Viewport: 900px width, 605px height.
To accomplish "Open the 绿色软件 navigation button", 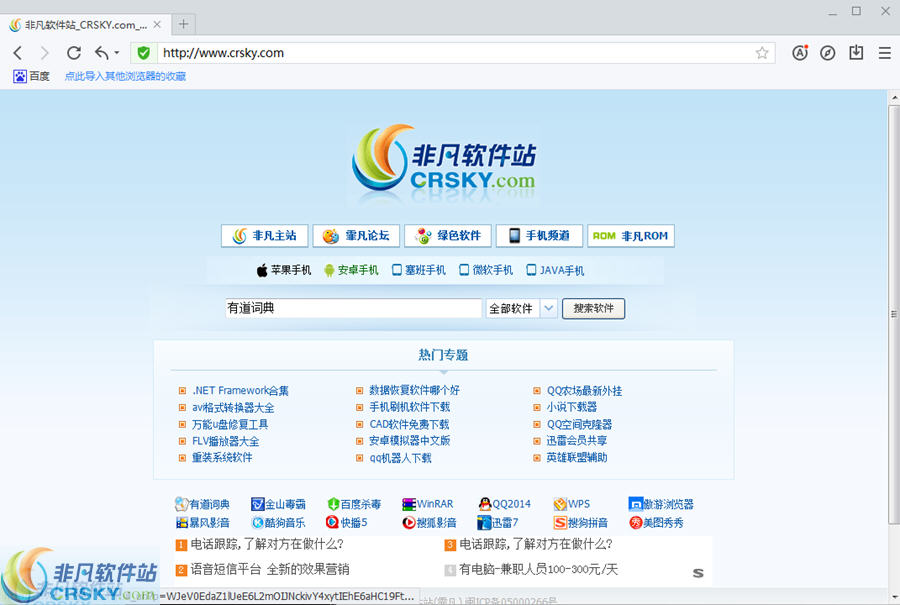I will pyautogui.click(x=448, y=236).
